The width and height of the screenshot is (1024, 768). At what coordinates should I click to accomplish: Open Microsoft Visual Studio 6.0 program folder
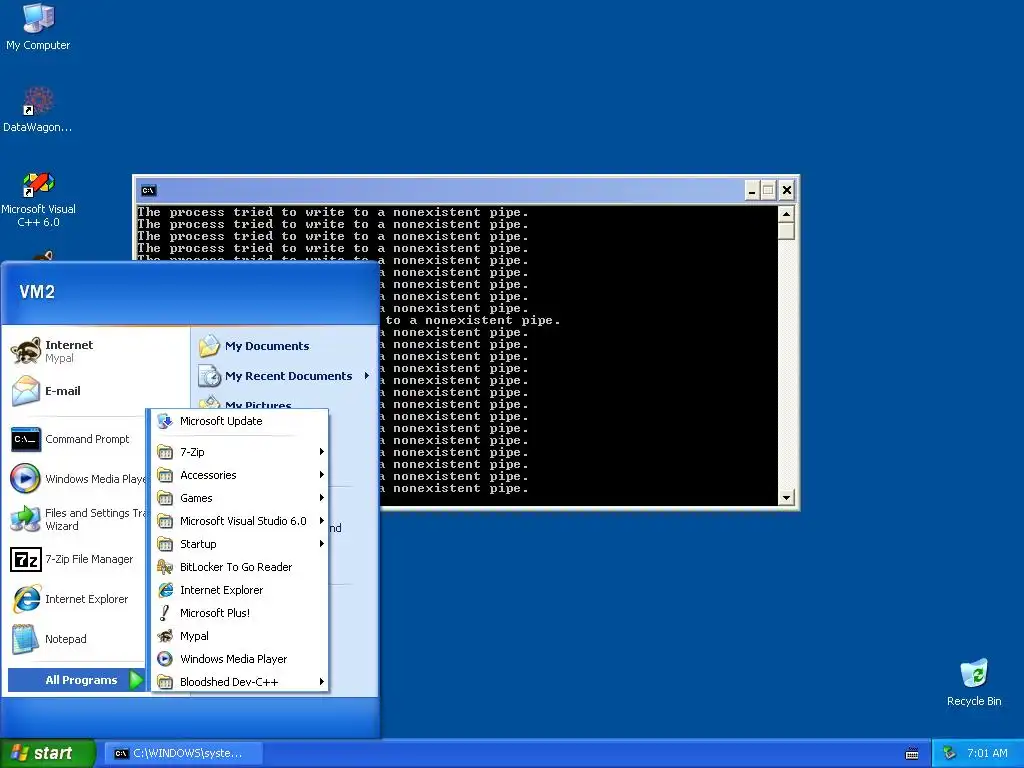(x=240, y=520)
